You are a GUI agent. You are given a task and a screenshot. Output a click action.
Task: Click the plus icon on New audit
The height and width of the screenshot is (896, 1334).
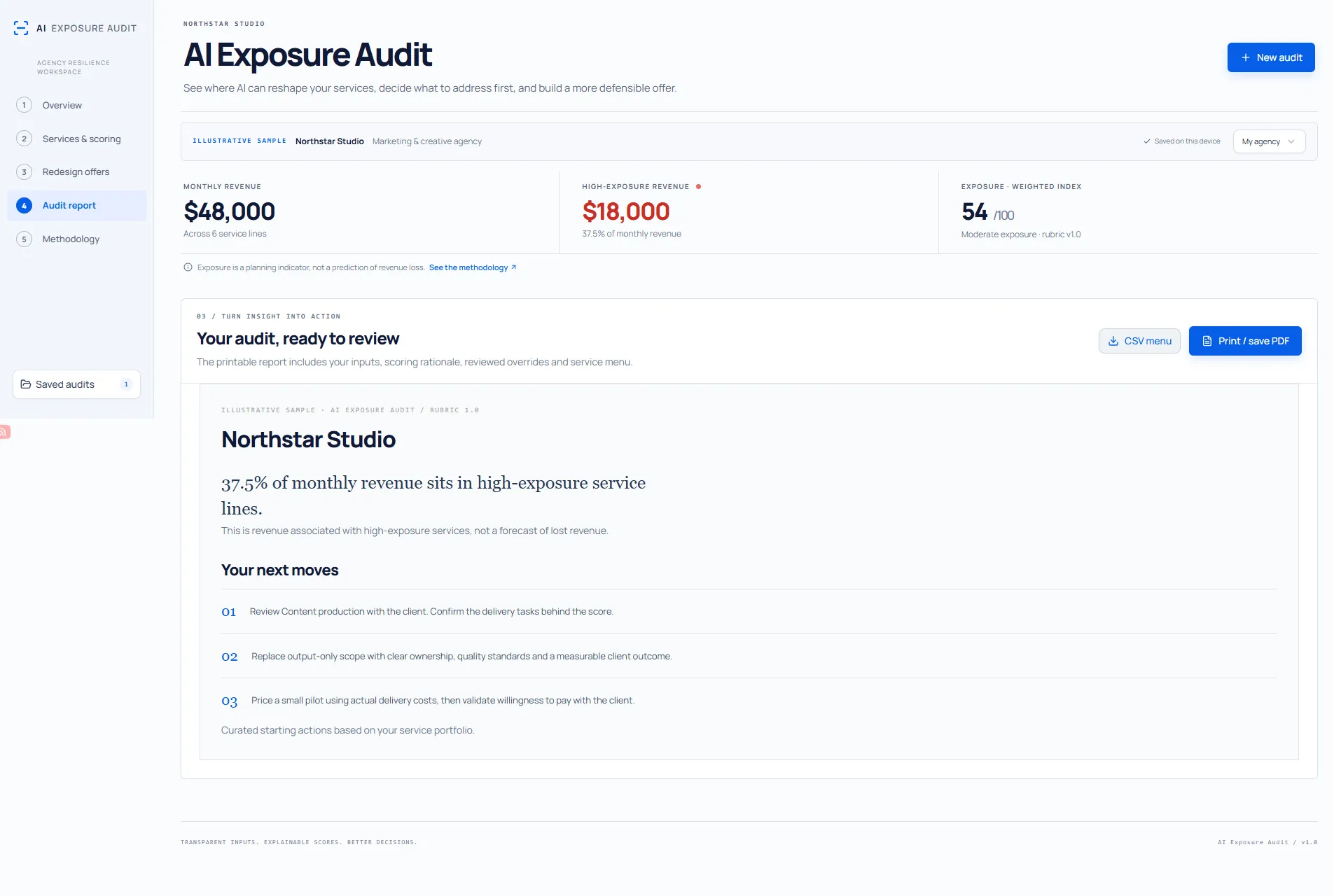coord(1246,57)
